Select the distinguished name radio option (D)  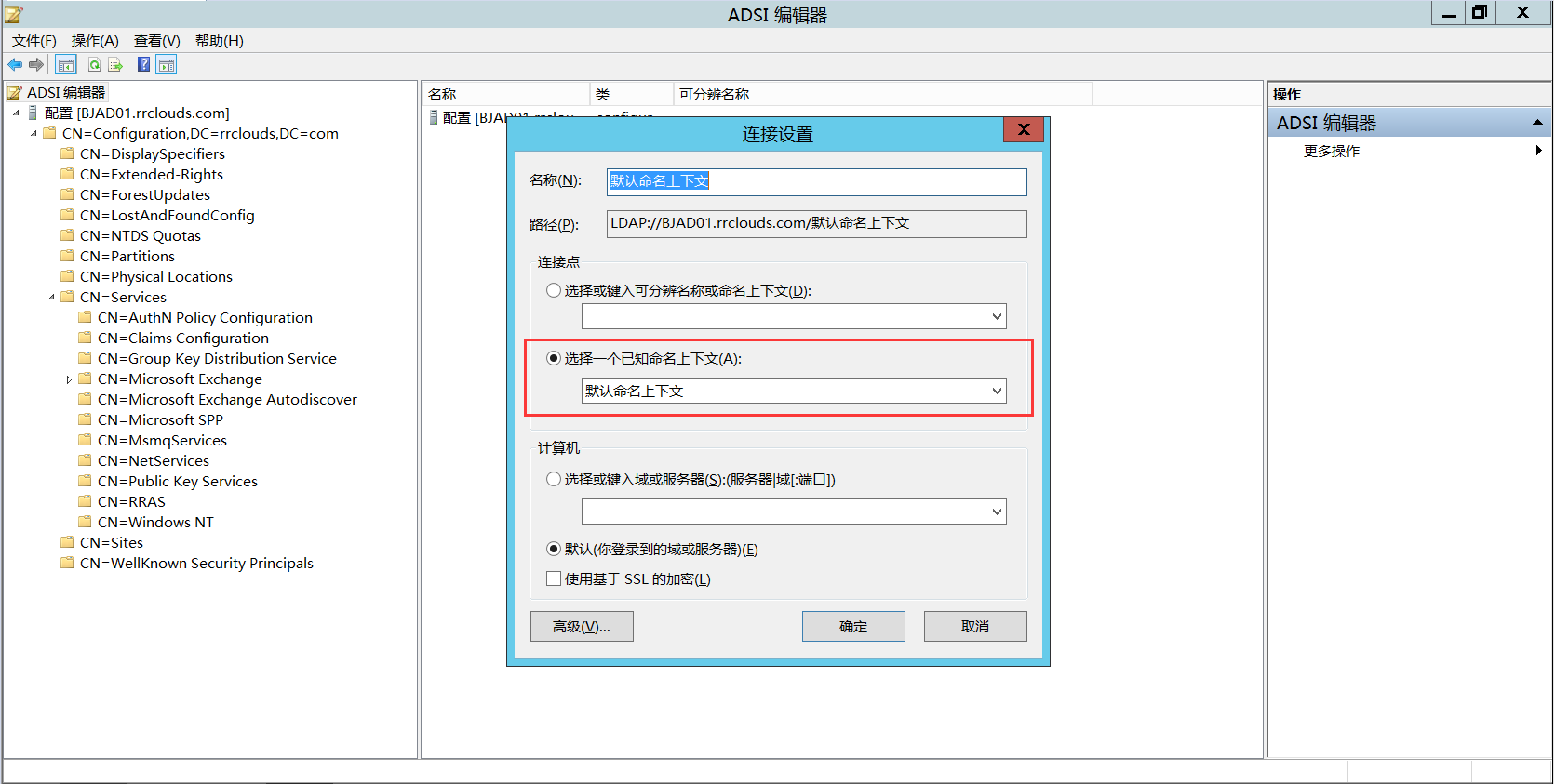[554, 290]
